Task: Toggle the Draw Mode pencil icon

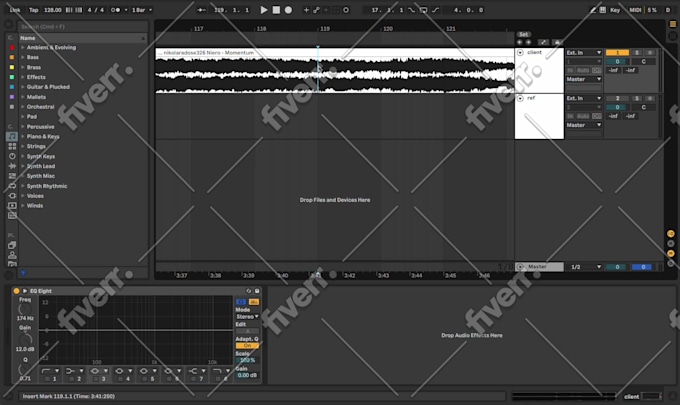Action: tap(593, 10)
